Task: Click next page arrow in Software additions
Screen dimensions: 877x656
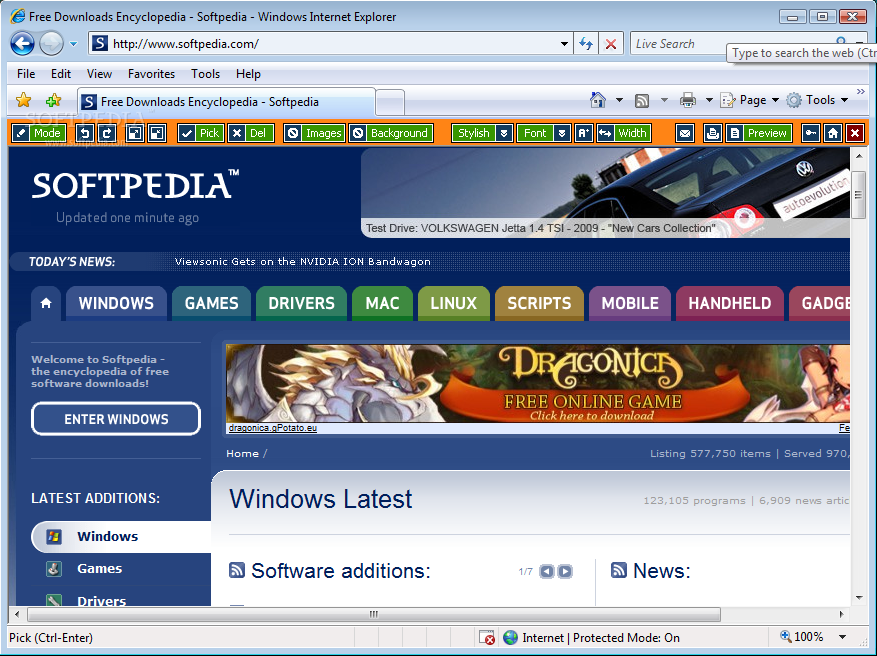Action: coord(565,571)
